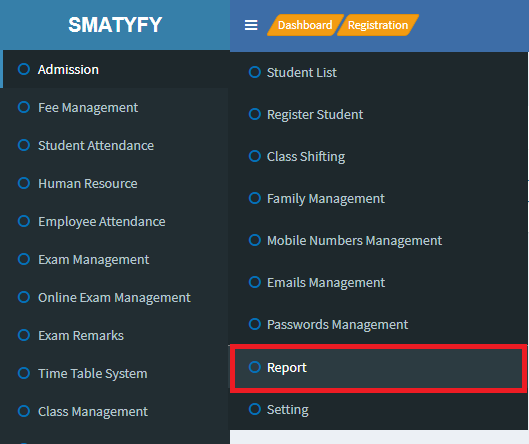Click the circle icon beside Student List
Viewport: 529px width, 444px height.
click(255, 72)
